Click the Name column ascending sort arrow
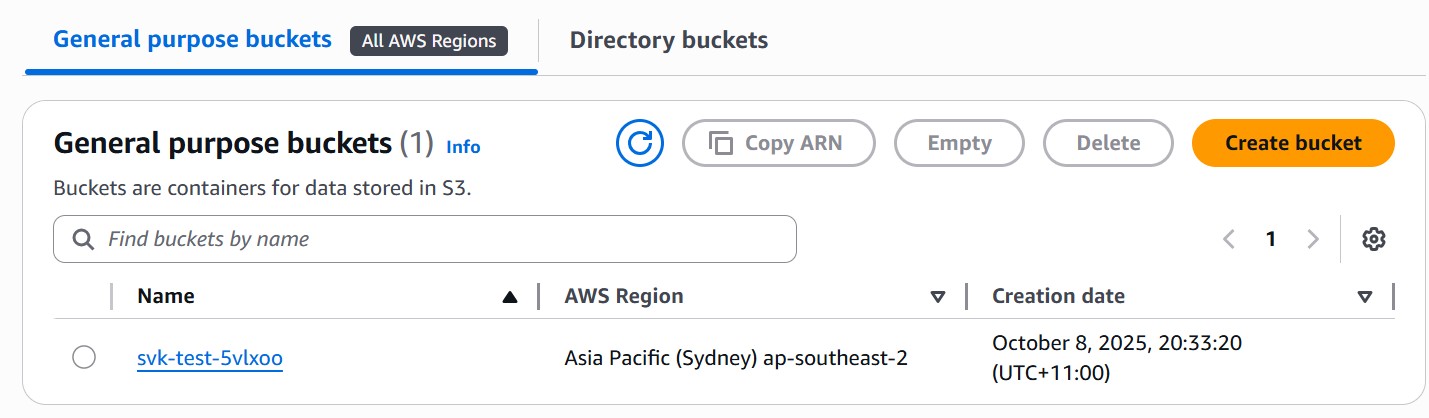1429x418 pixels. (510, 296)
